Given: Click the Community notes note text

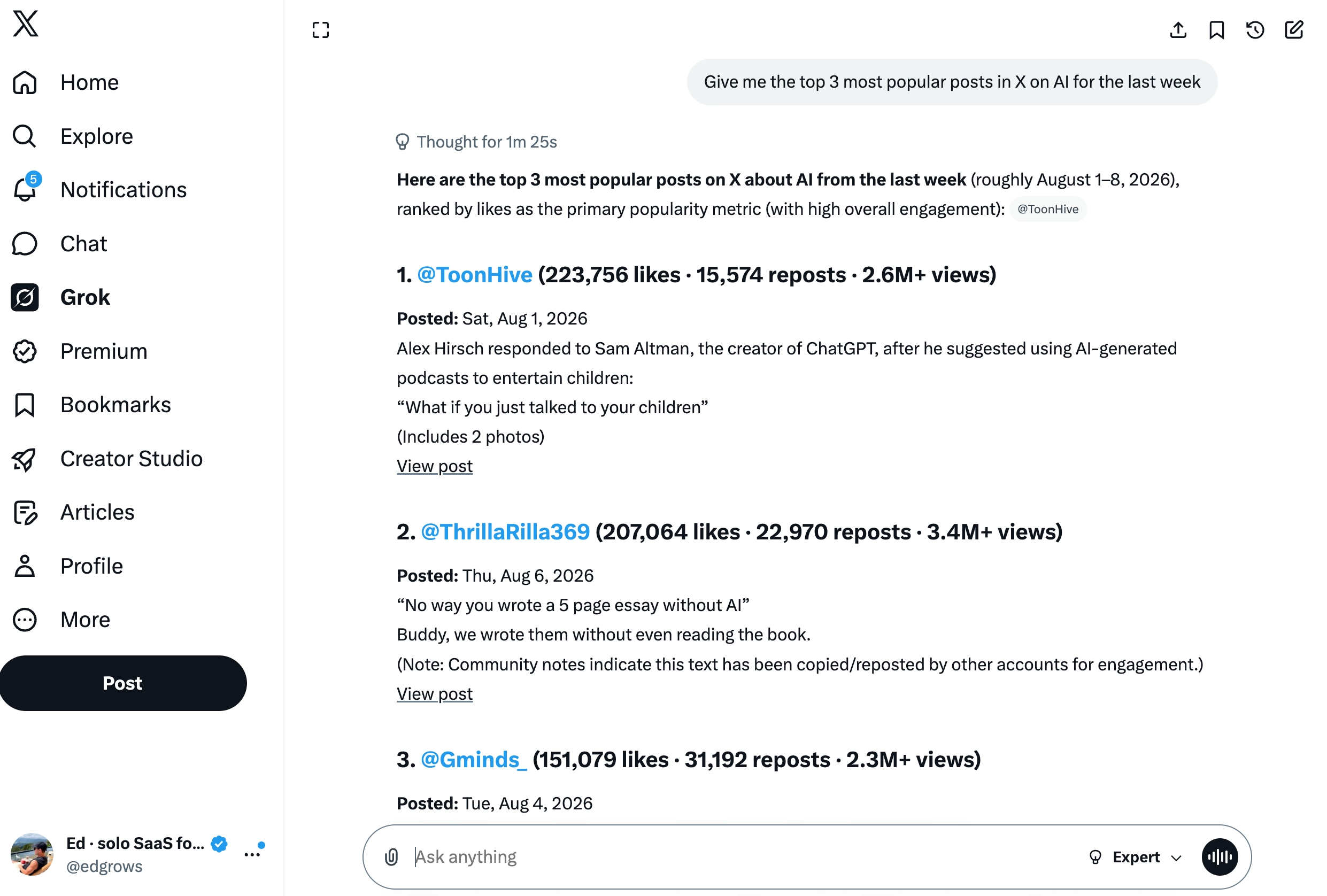Looking at the screenshot, I should coord(800,664).
